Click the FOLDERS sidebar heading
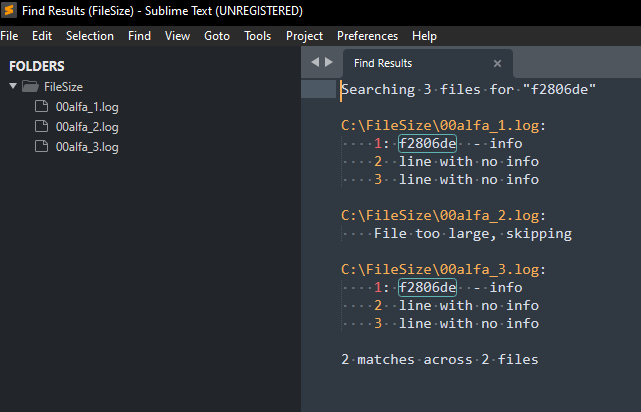The image size is (641, 412). [37, 66]
